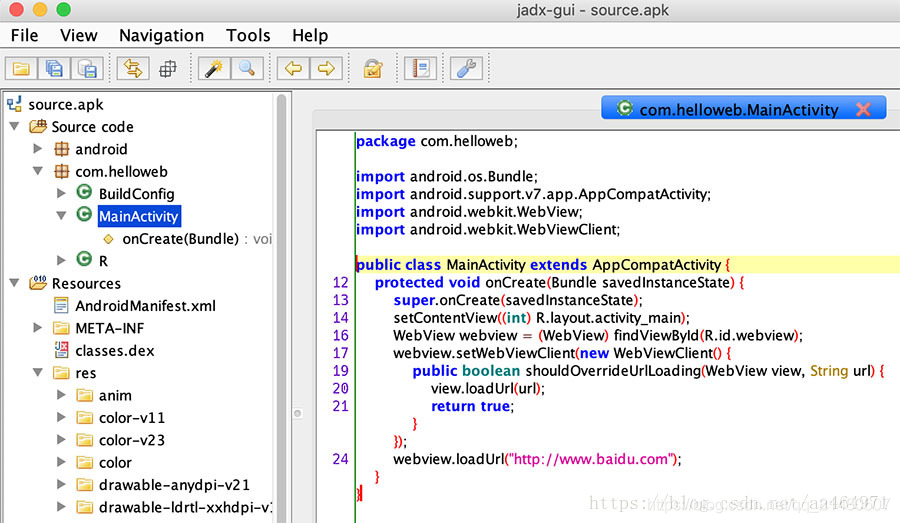Click AppCompatActivity in class declaration
Image resolution: width=900 pixels, height=523 pixels.
[x=656, y=265]
